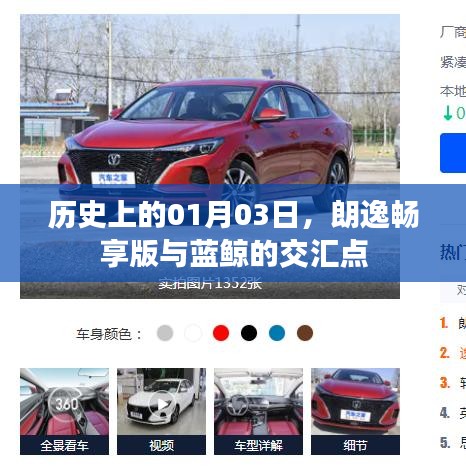Open hot ranking item number 2
Viewport: 466px width, 466px height.
point(453,353)
